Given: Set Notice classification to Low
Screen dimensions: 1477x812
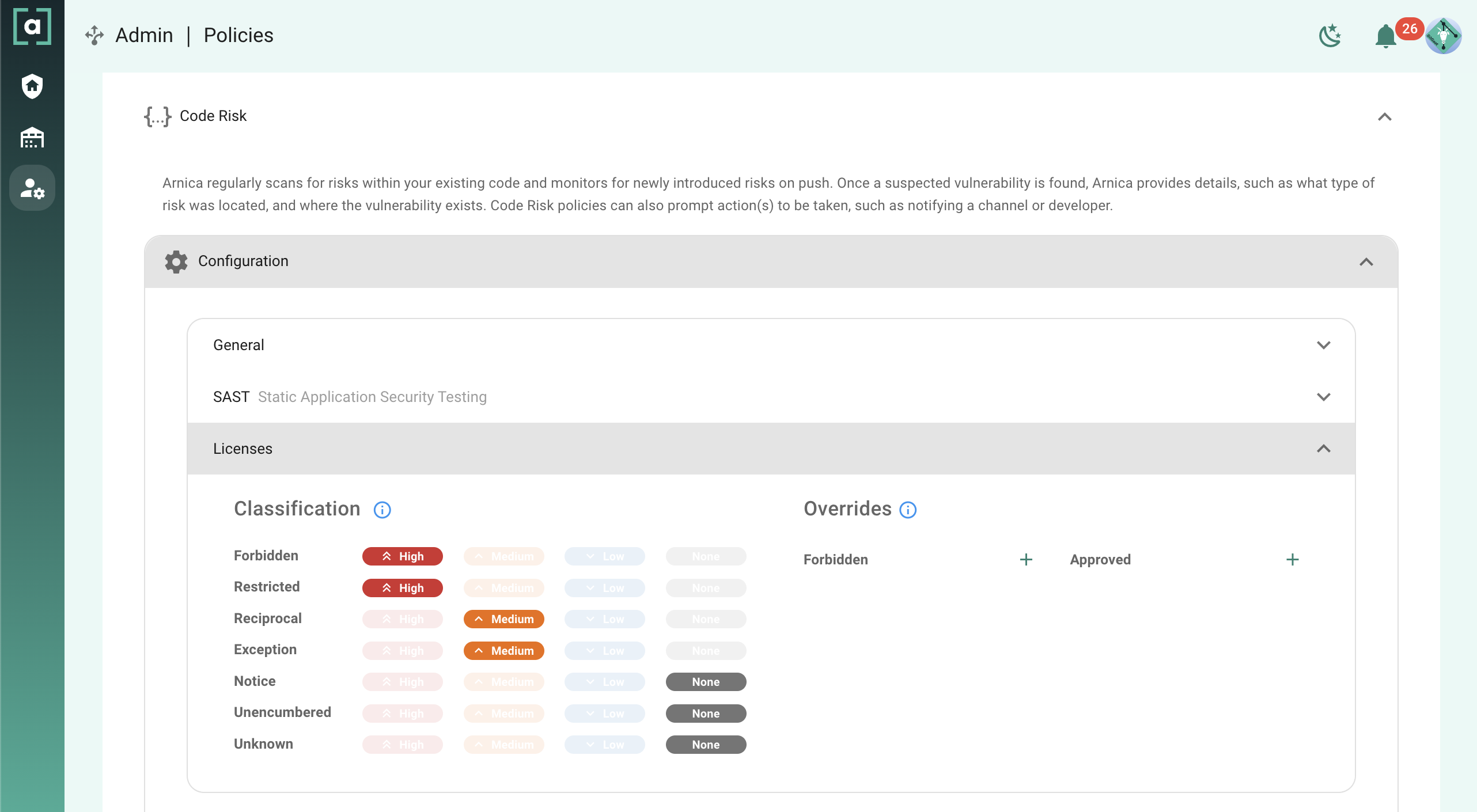Looking at the screenshot, I should coord(604,682).
